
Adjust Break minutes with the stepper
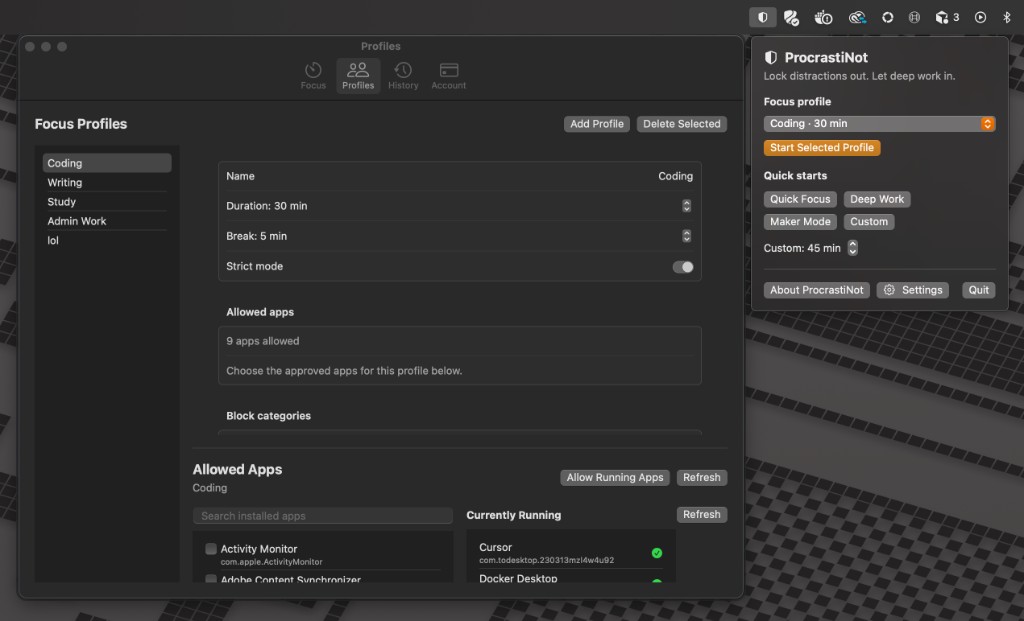[686, 236]
